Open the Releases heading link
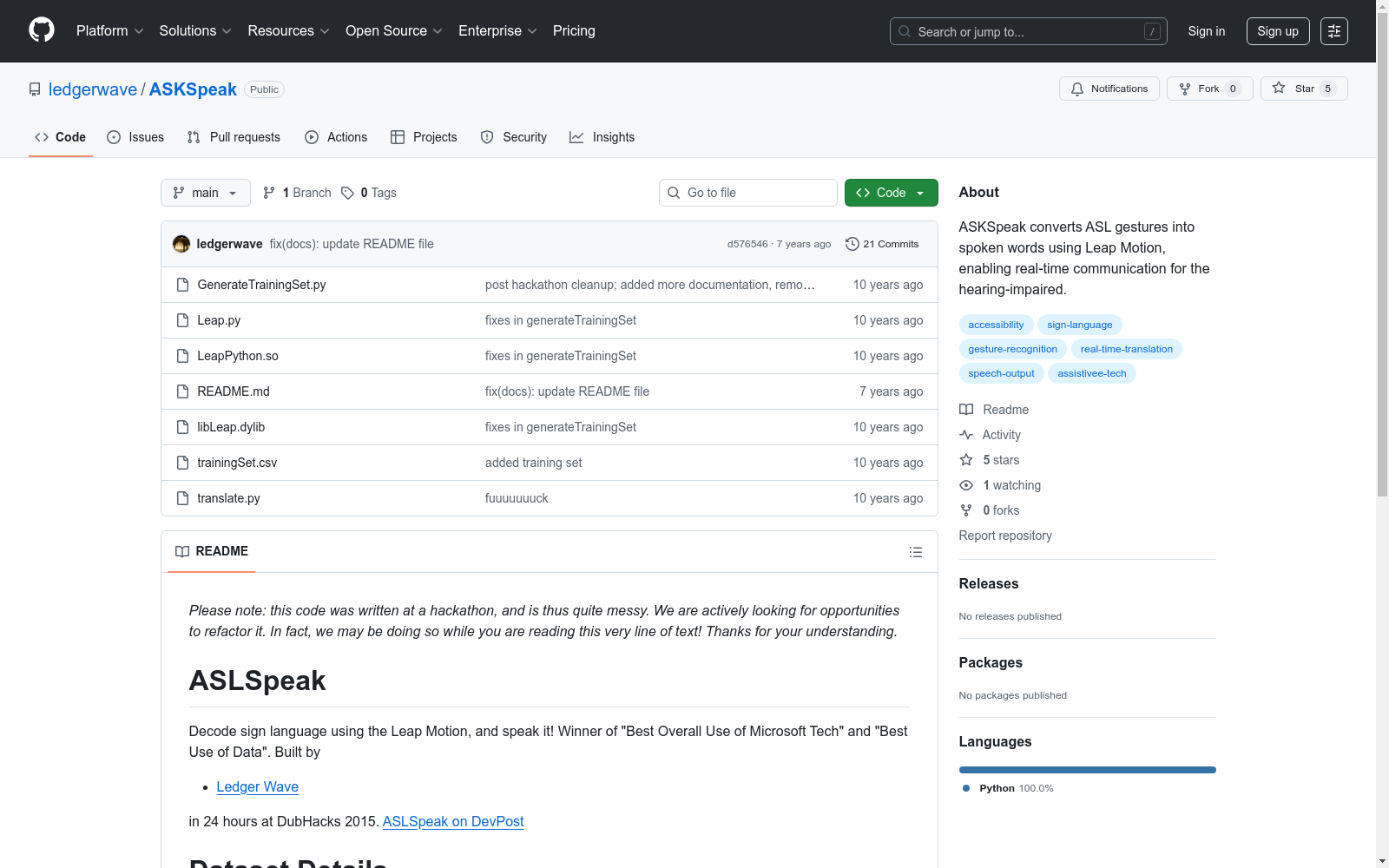The height and width of the screenshot is (868, 1389). pos(989,583)
